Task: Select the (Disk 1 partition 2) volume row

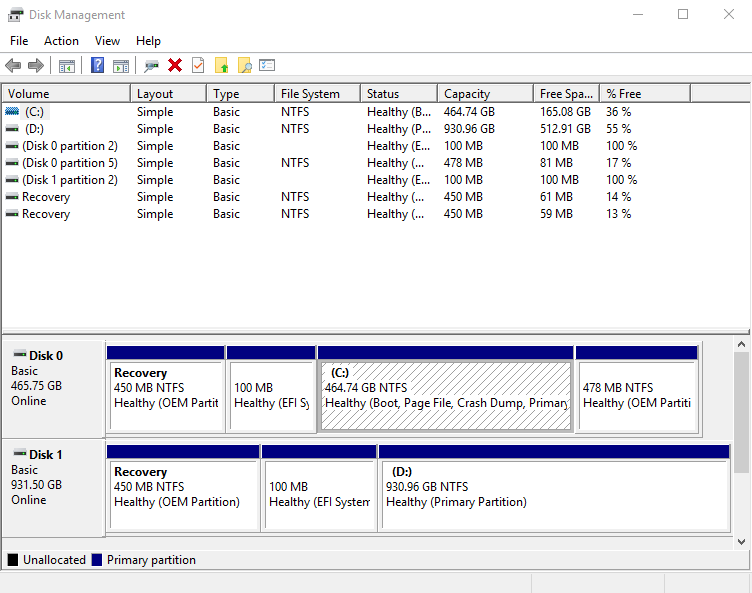Action: 70,180
